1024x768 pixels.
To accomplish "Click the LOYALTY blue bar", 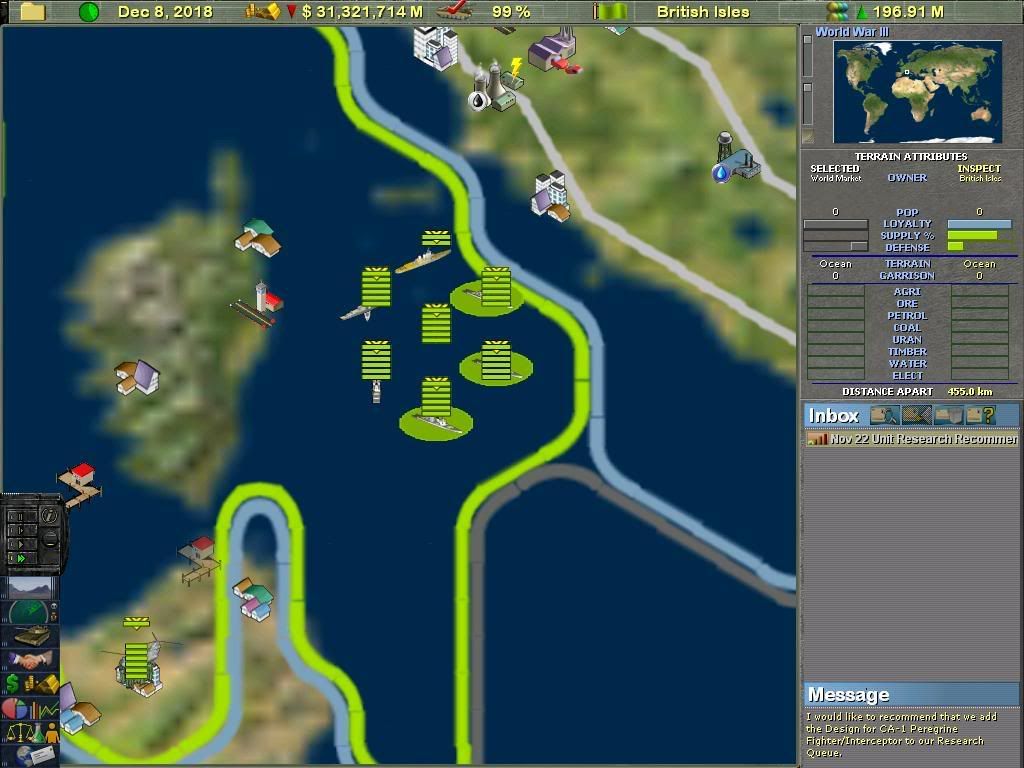I will [979, 223].
